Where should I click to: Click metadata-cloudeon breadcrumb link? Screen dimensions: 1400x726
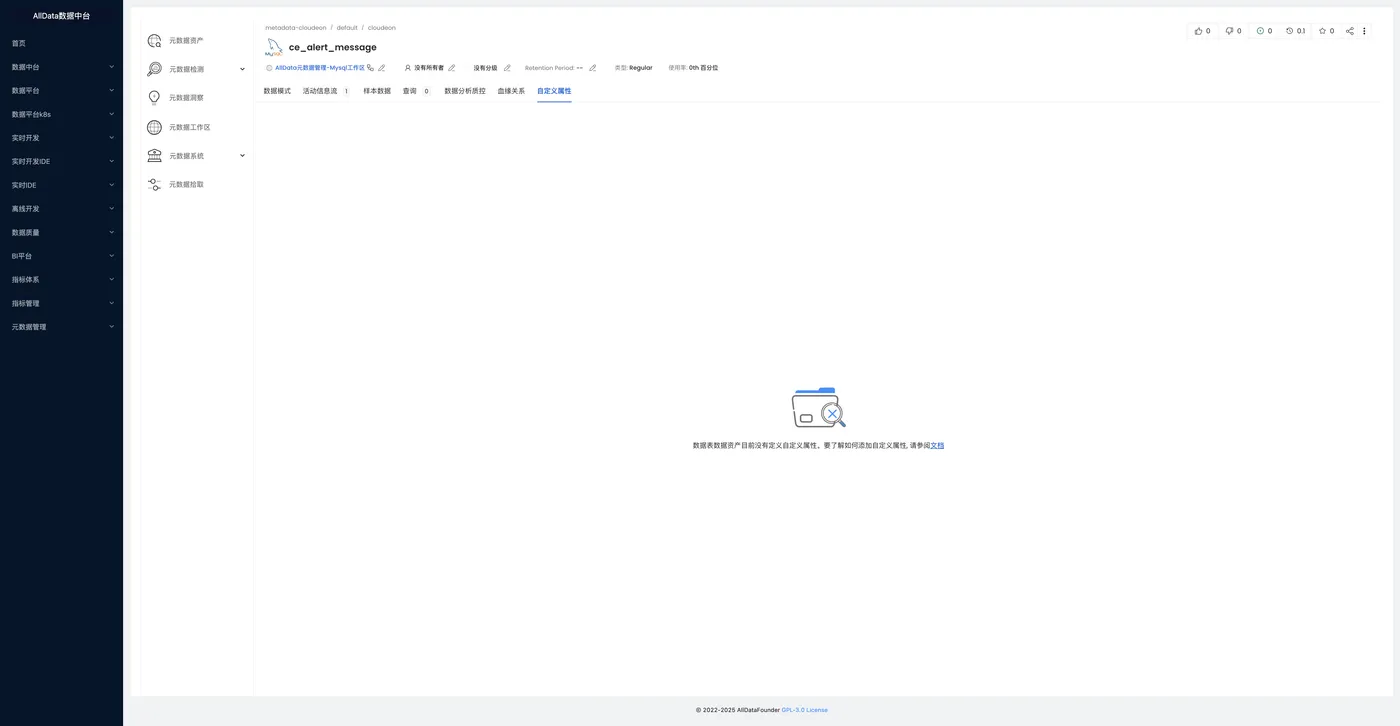(296, 28)
